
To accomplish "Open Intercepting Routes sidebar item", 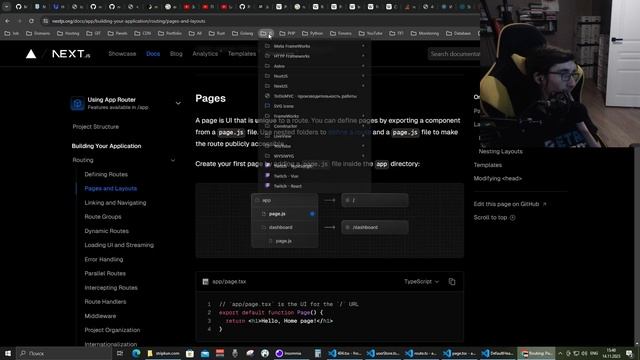I will [111, 288].
